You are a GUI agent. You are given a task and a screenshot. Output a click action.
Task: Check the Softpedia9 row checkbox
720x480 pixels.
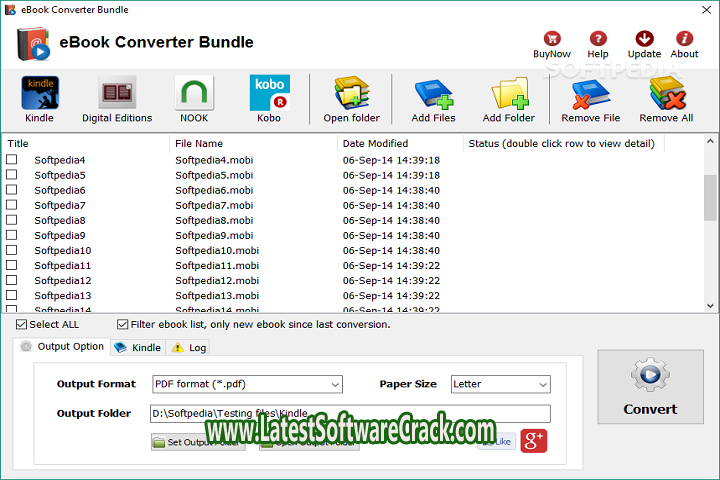11,235
